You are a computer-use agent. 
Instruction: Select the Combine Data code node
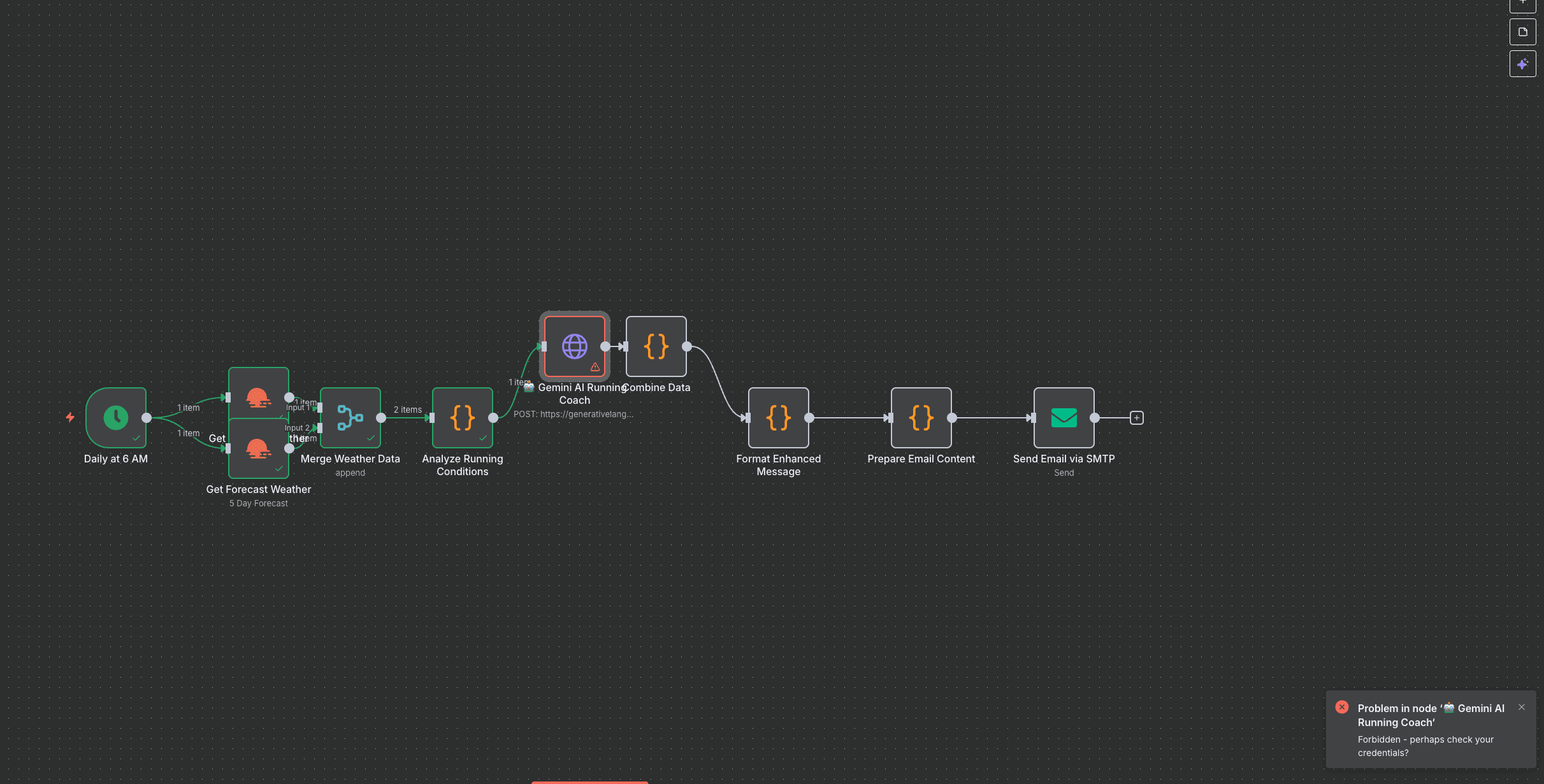tap(656, 346)
